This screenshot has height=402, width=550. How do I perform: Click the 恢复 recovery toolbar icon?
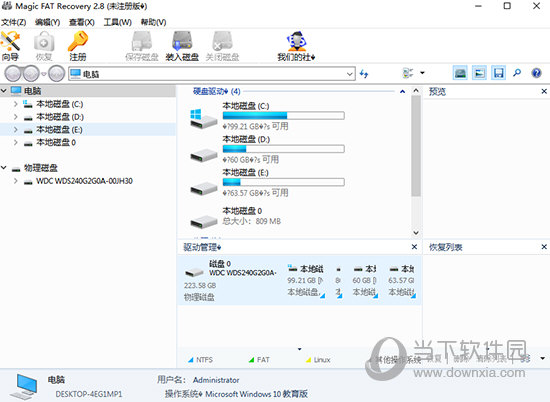pos(44,46)
